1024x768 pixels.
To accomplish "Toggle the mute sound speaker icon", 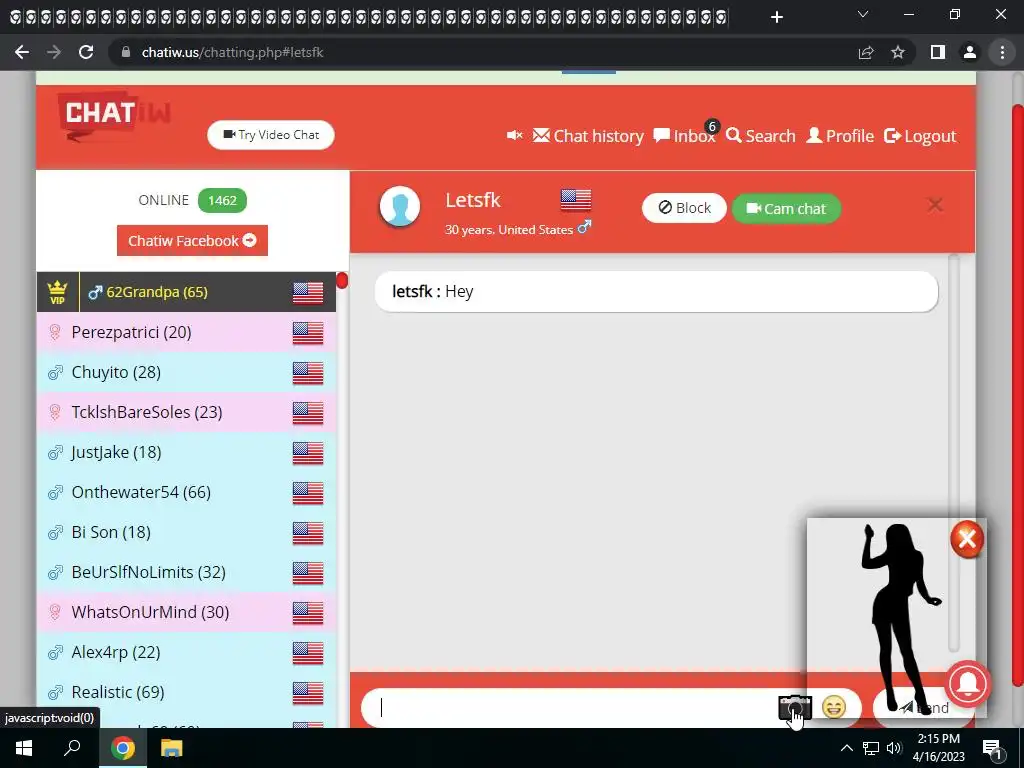I will [x=515, y=135].
